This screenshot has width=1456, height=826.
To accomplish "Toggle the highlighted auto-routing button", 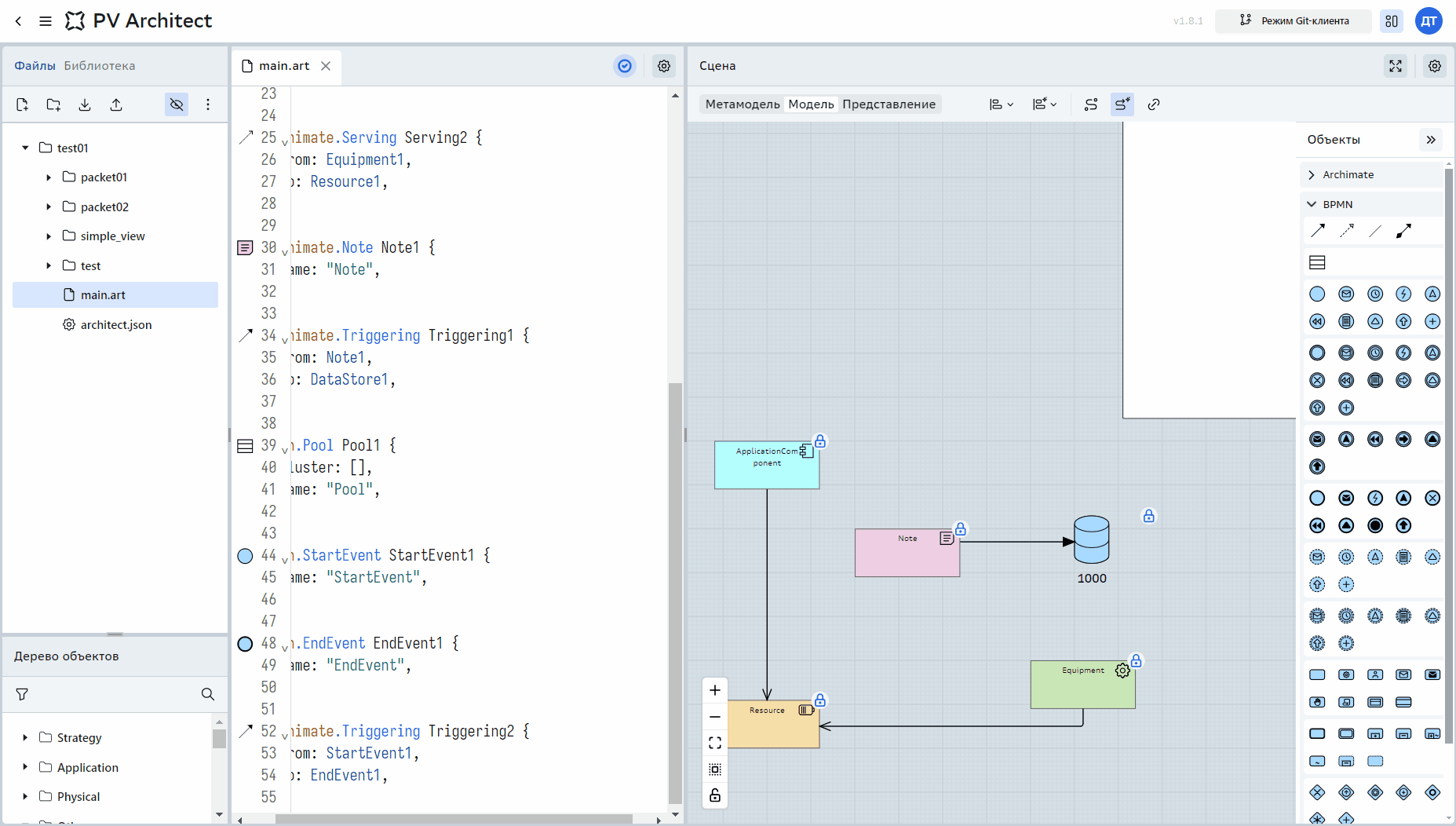I will click(1122, 104).
